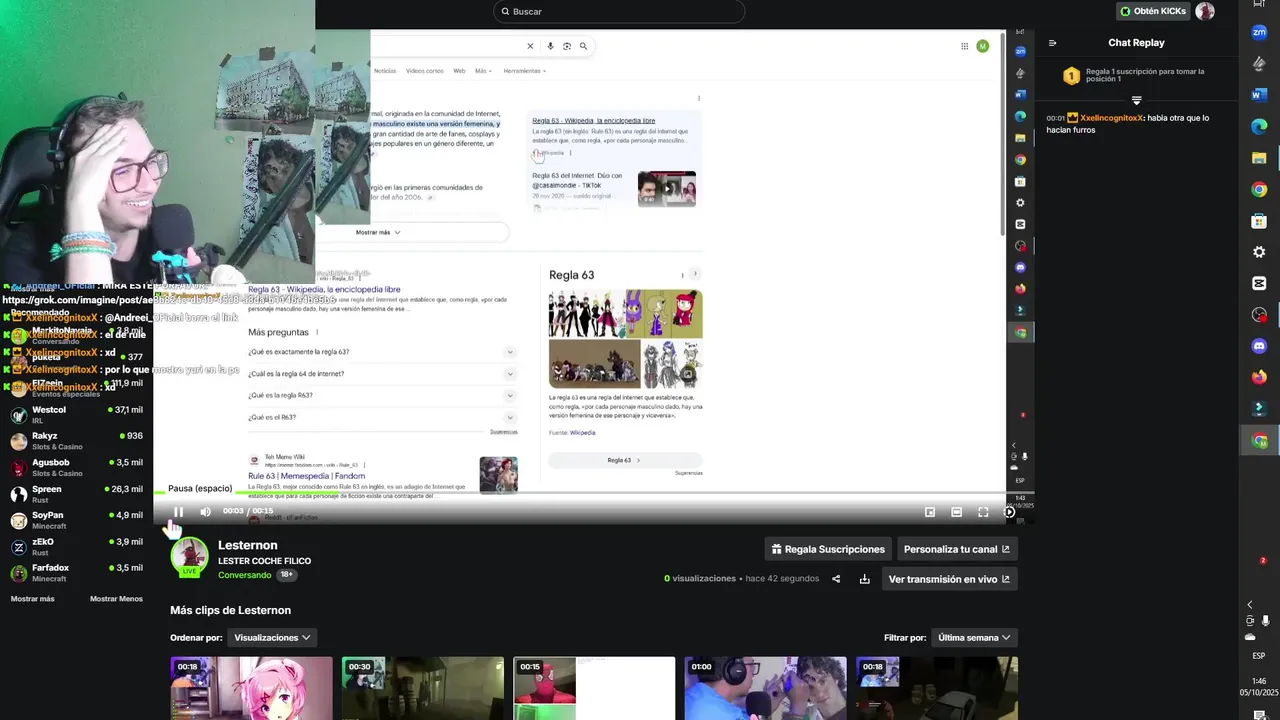
Task: Expand hidden system tray icons chevron
Action: [1249, 605]
